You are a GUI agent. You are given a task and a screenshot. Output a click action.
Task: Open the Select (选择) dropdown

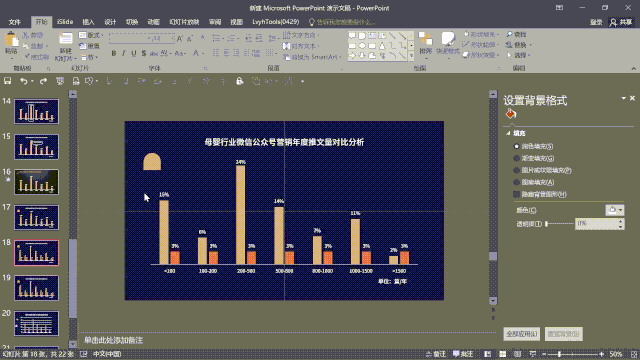[518, 55]
